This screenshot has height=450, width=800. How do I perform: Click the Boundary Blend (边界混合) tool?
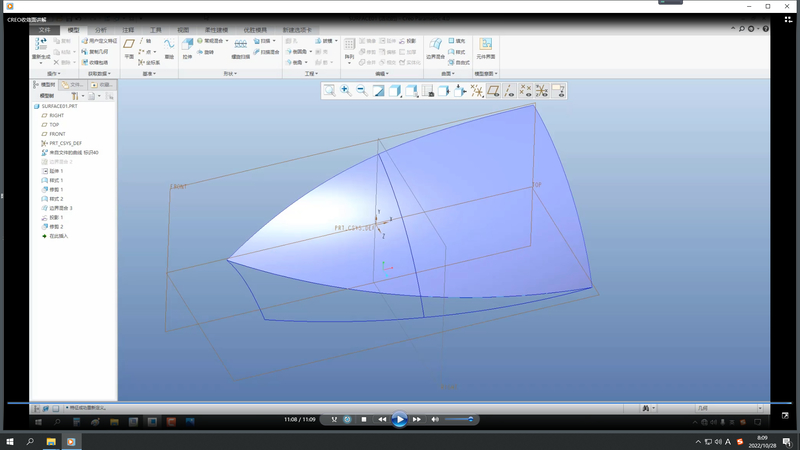click(435, 48)
